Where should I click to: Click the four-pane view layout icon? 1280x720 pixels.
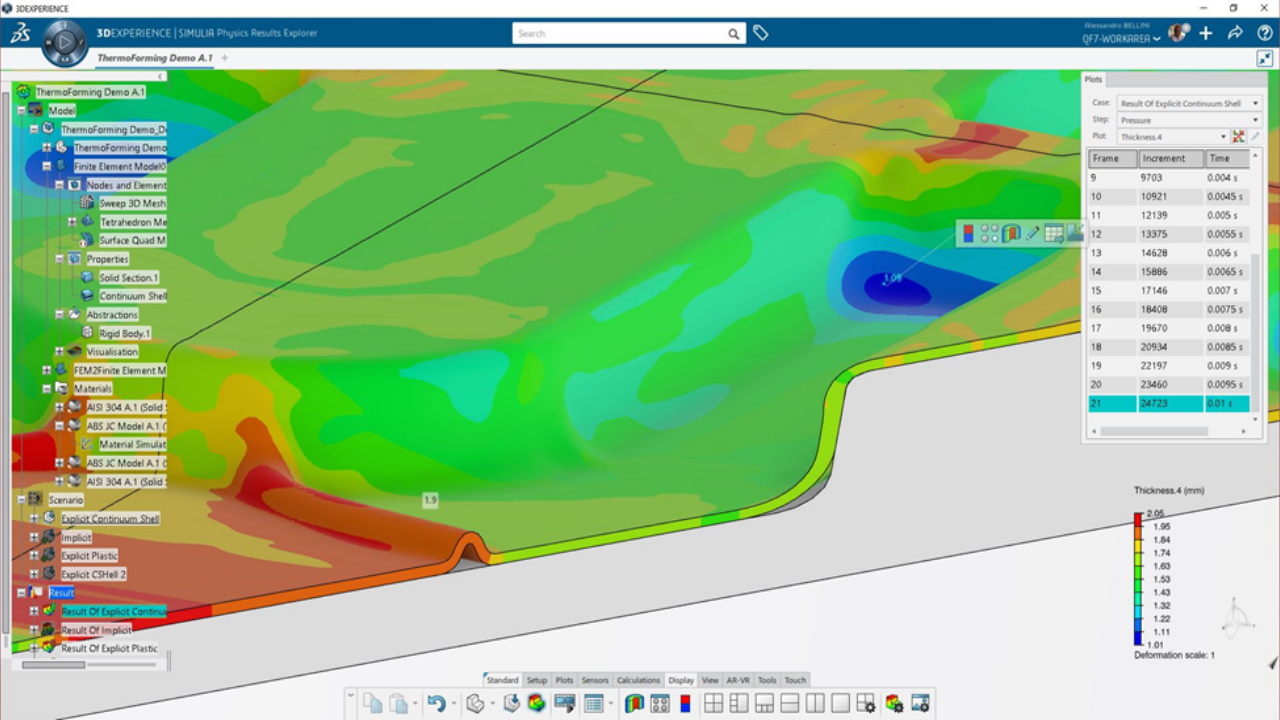pos(714,704)
